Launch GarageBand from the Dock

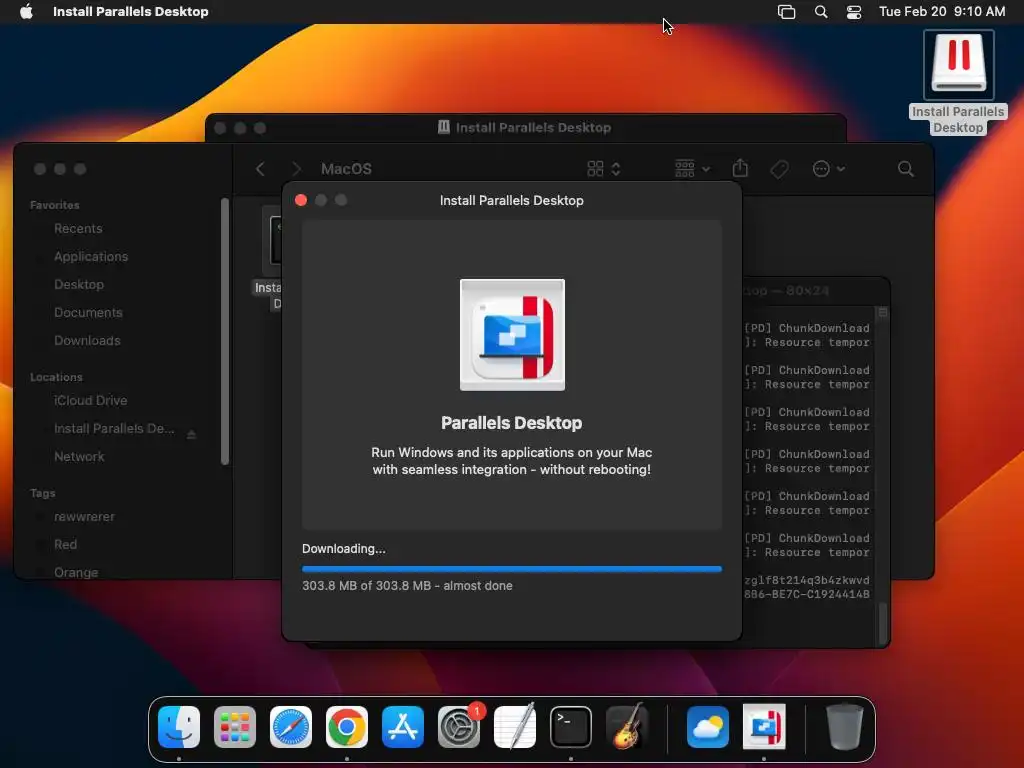(627, 726)
